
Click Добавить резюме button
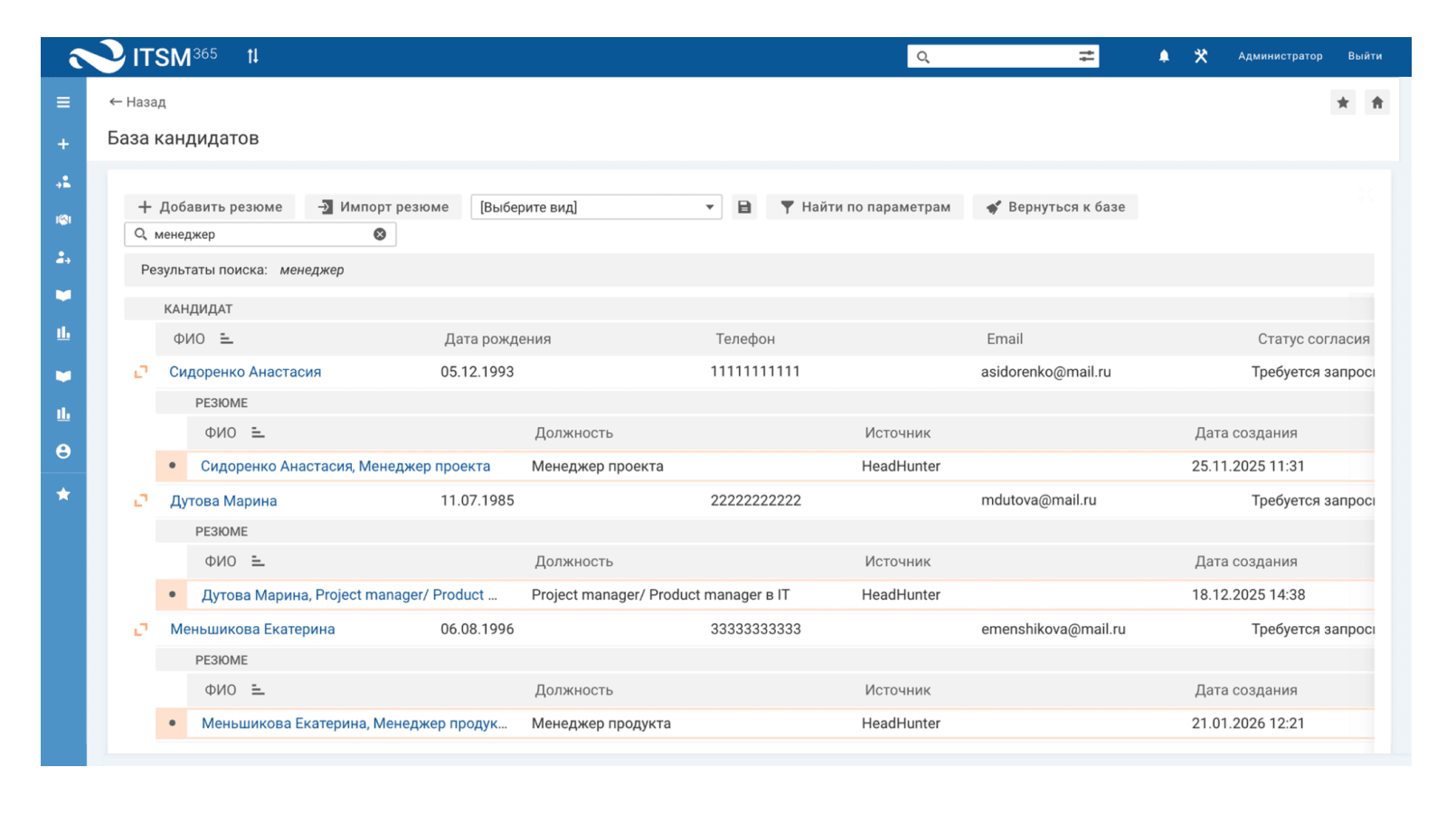tap(210, 207)
